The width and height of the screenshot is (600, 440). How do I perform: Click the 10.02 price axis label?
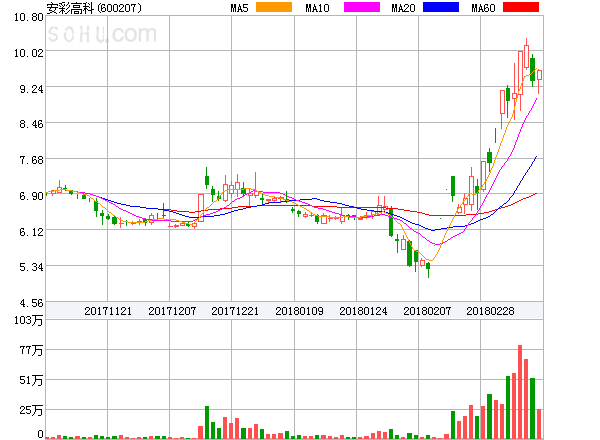point(29,53)
